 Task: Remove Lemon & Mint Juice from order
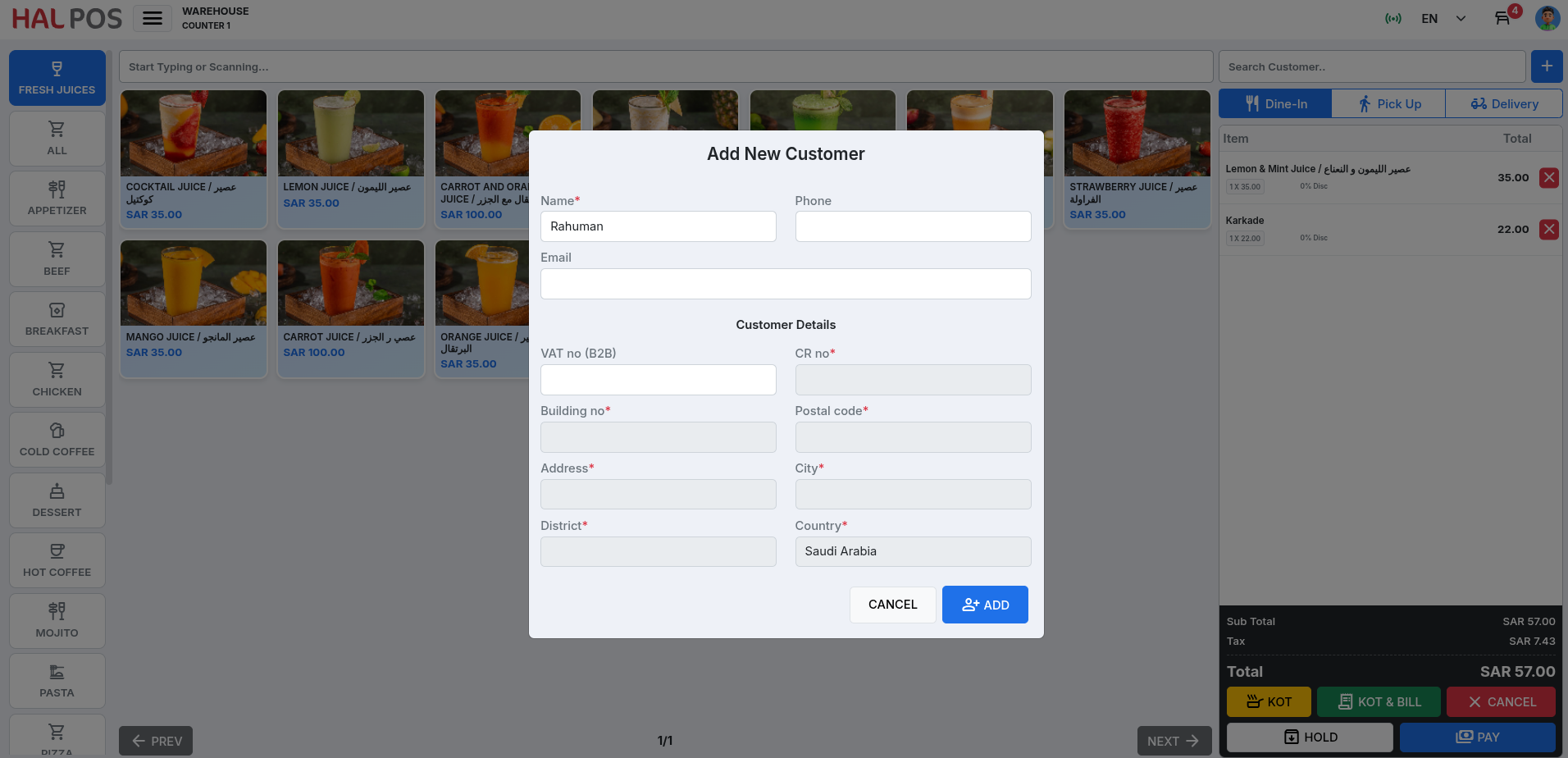(1548, 178)
